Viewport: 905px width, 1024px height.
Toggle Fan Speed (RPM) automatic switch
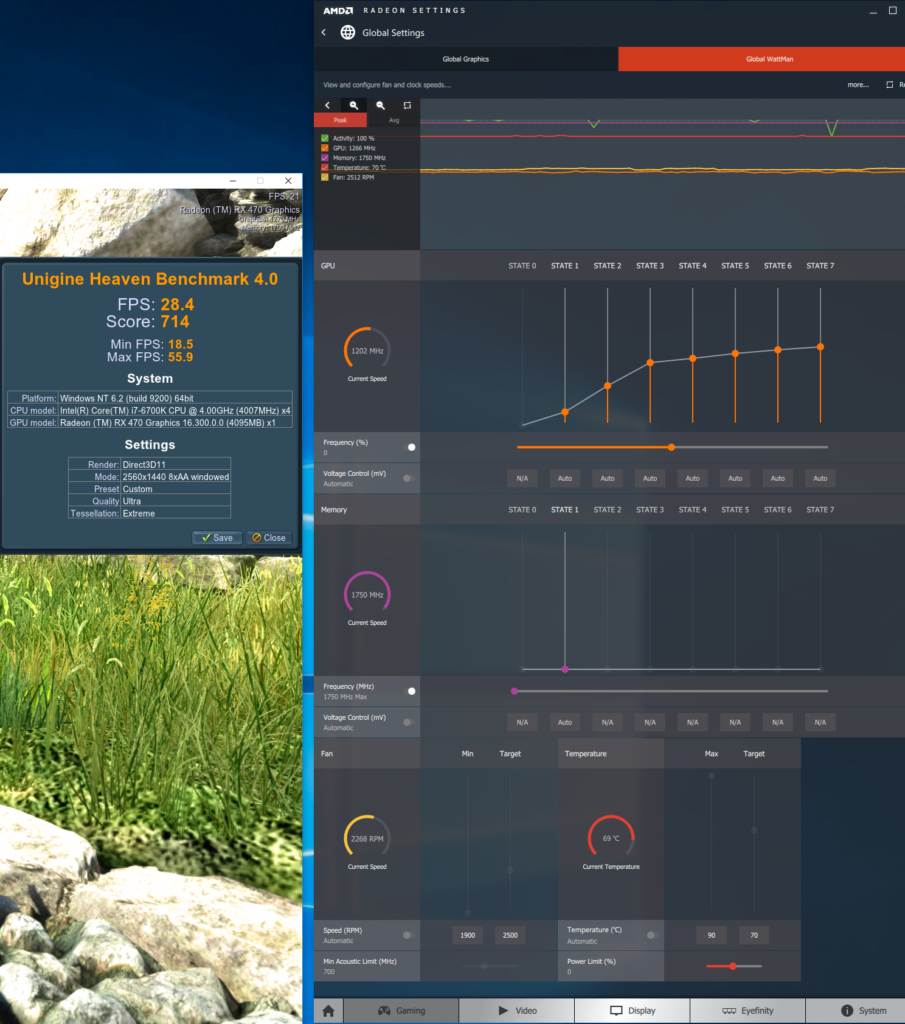[x=408, y=935]
